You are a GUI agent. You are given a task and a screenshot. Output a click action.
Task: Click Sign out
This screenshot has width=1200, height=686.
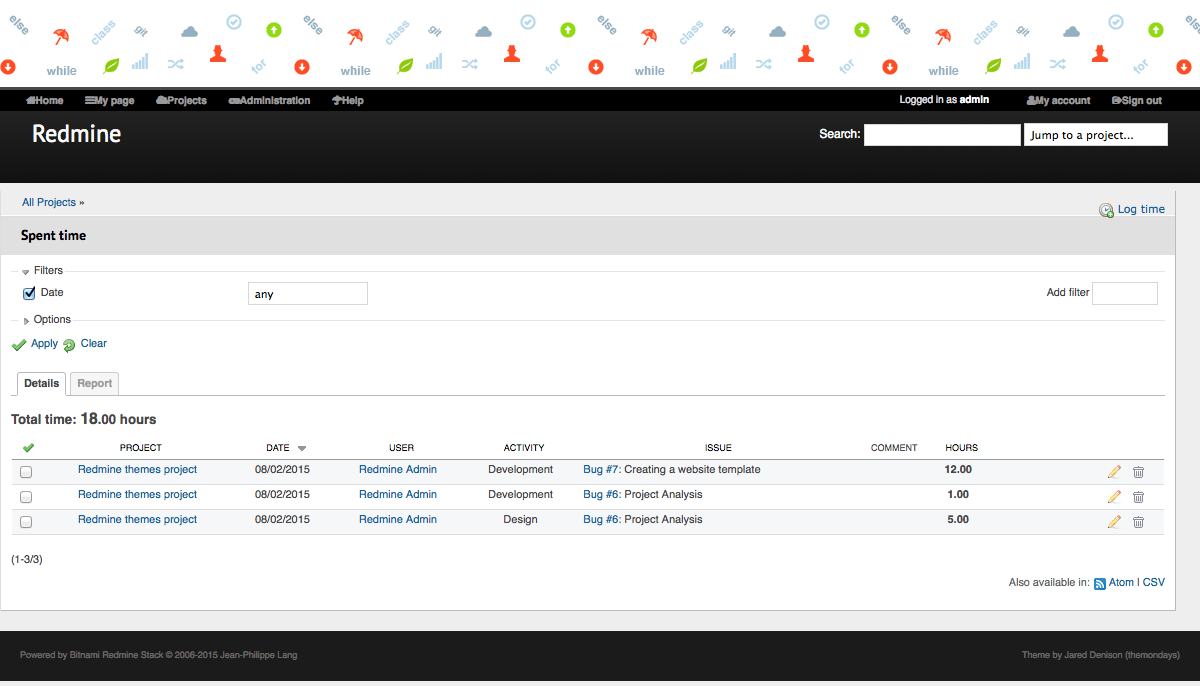point(1137,101)
